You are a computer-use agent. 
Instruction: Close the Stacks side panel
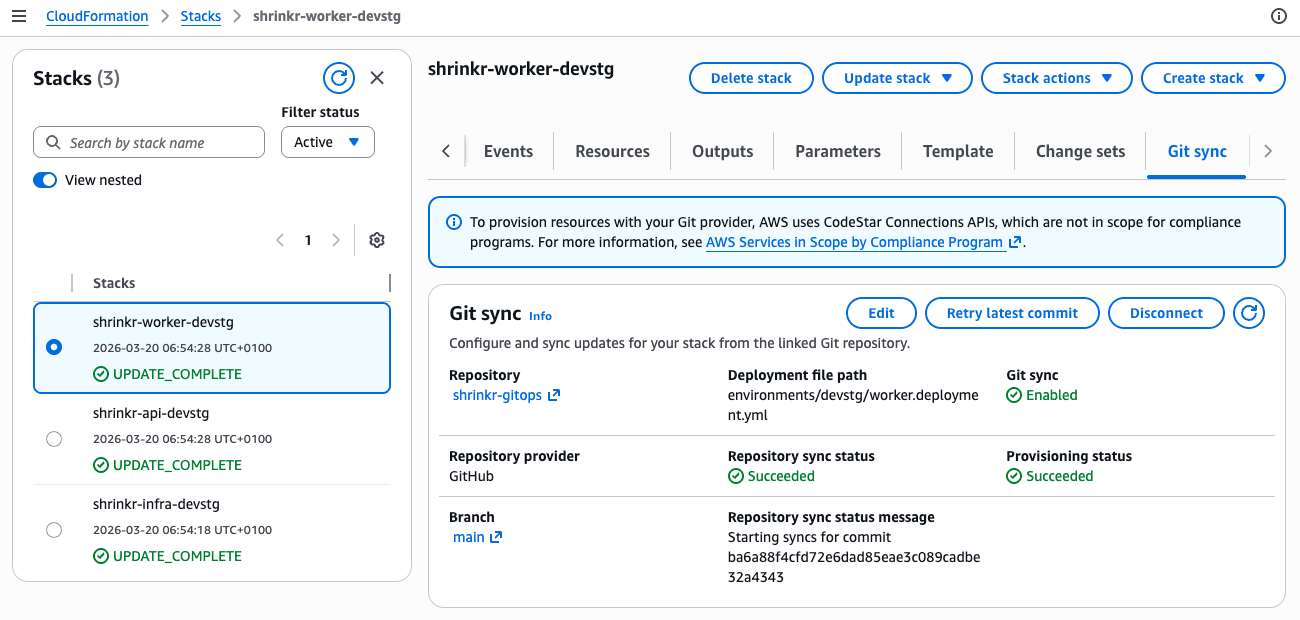(377, 77)
